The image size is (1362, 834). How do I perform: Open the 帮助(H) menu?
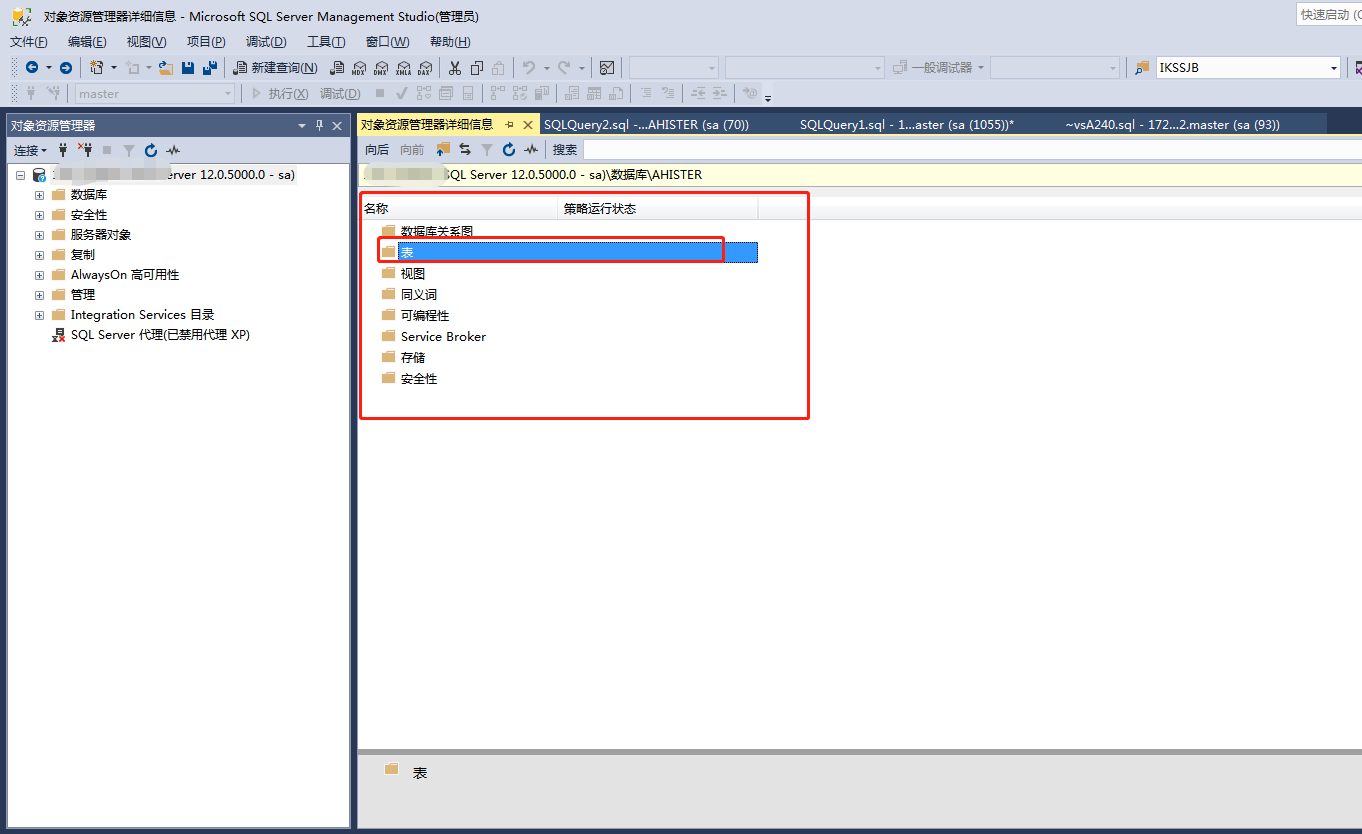450,42
